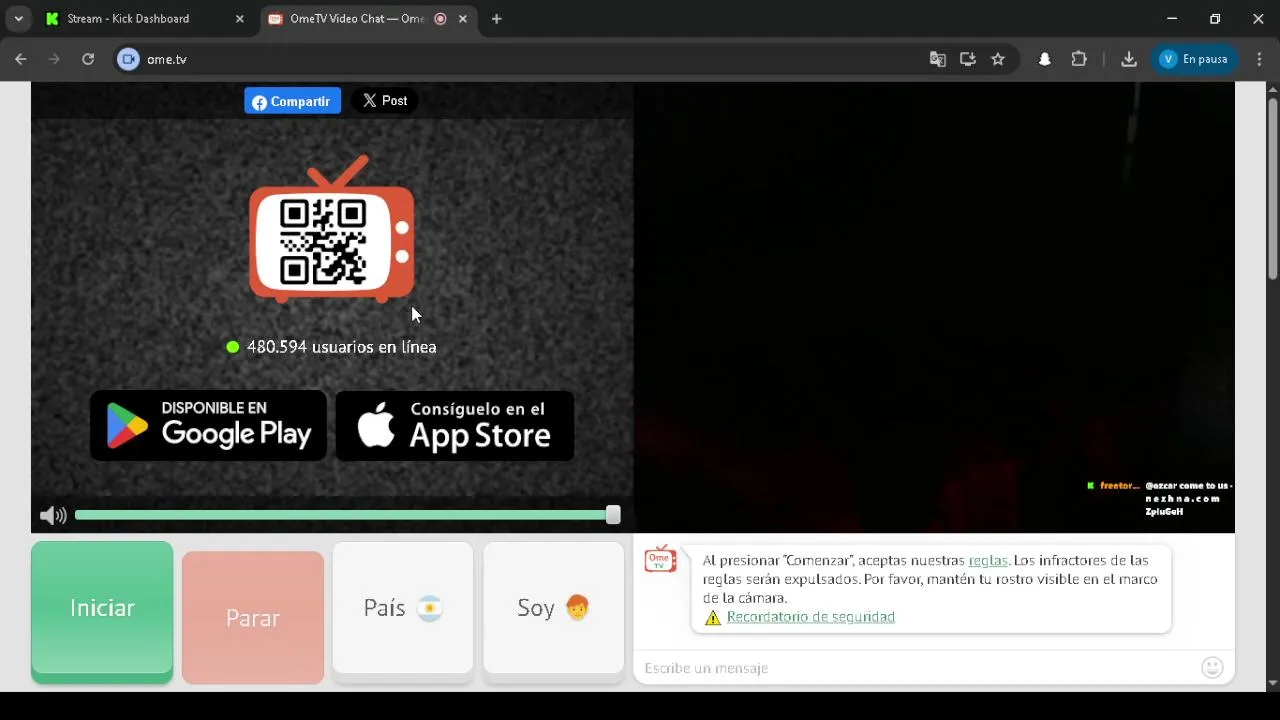
Task: Open a new browser tab
Action: click(x=497, y=18)
